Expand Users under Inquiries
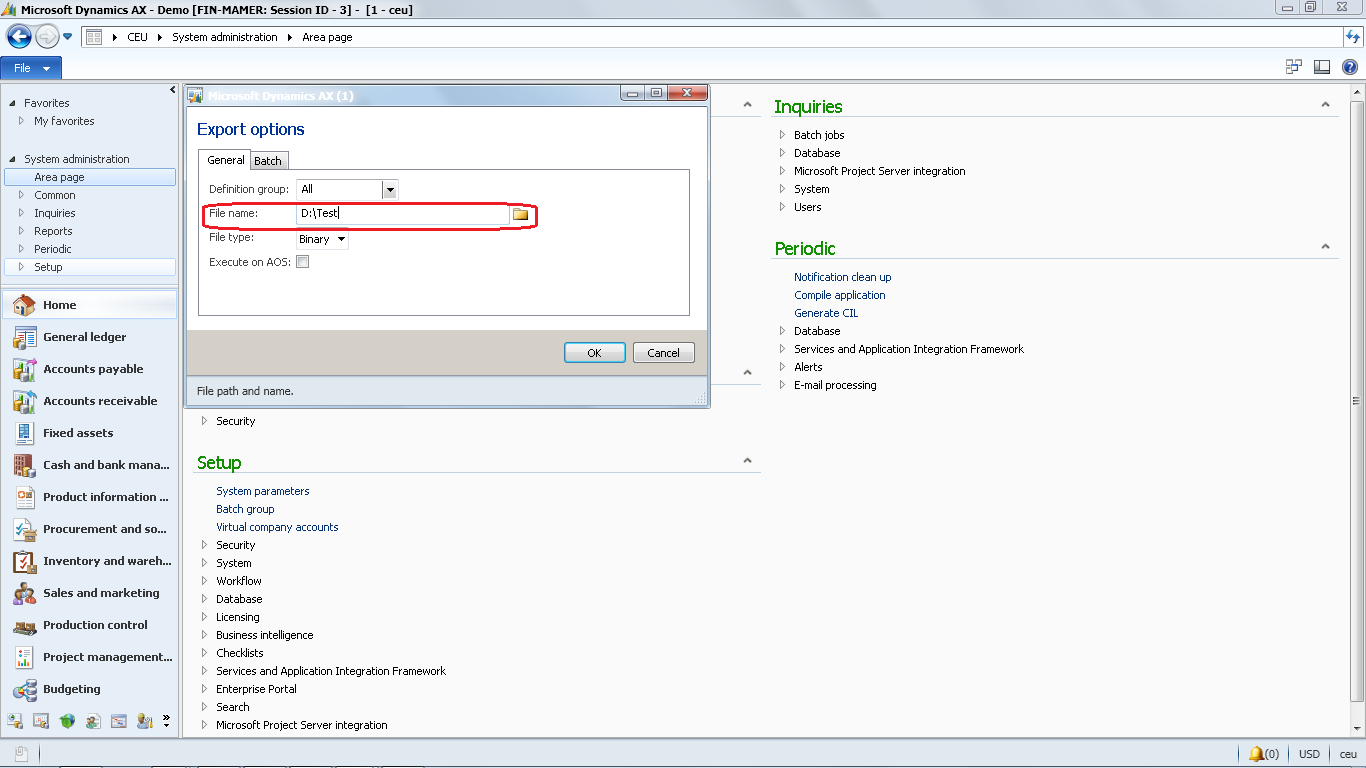The height and width of the screenshot is (768, 1366). 783,207
